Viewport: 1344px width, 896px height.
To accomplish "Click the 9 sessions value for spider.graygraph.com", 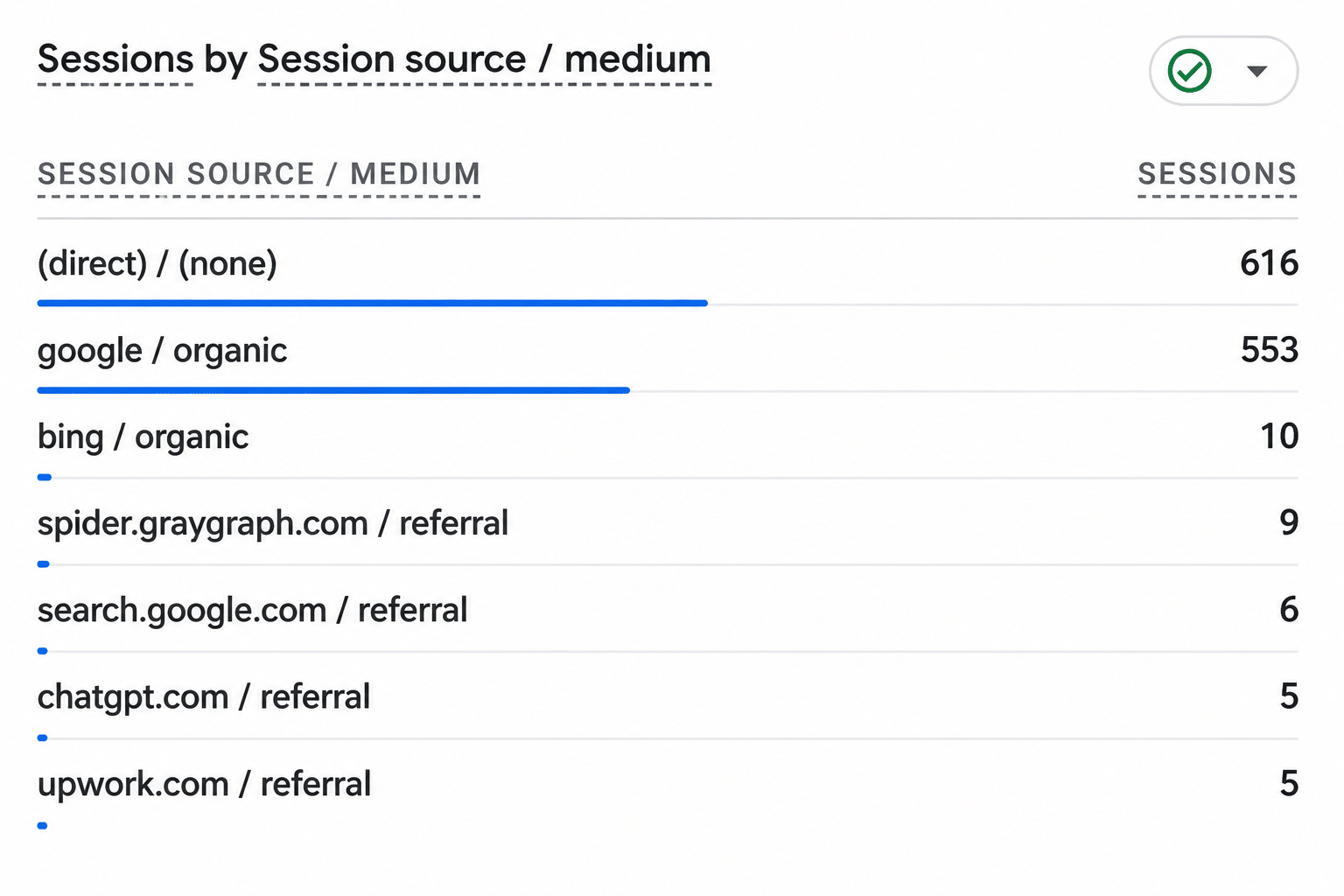I will pos(1289,523).
